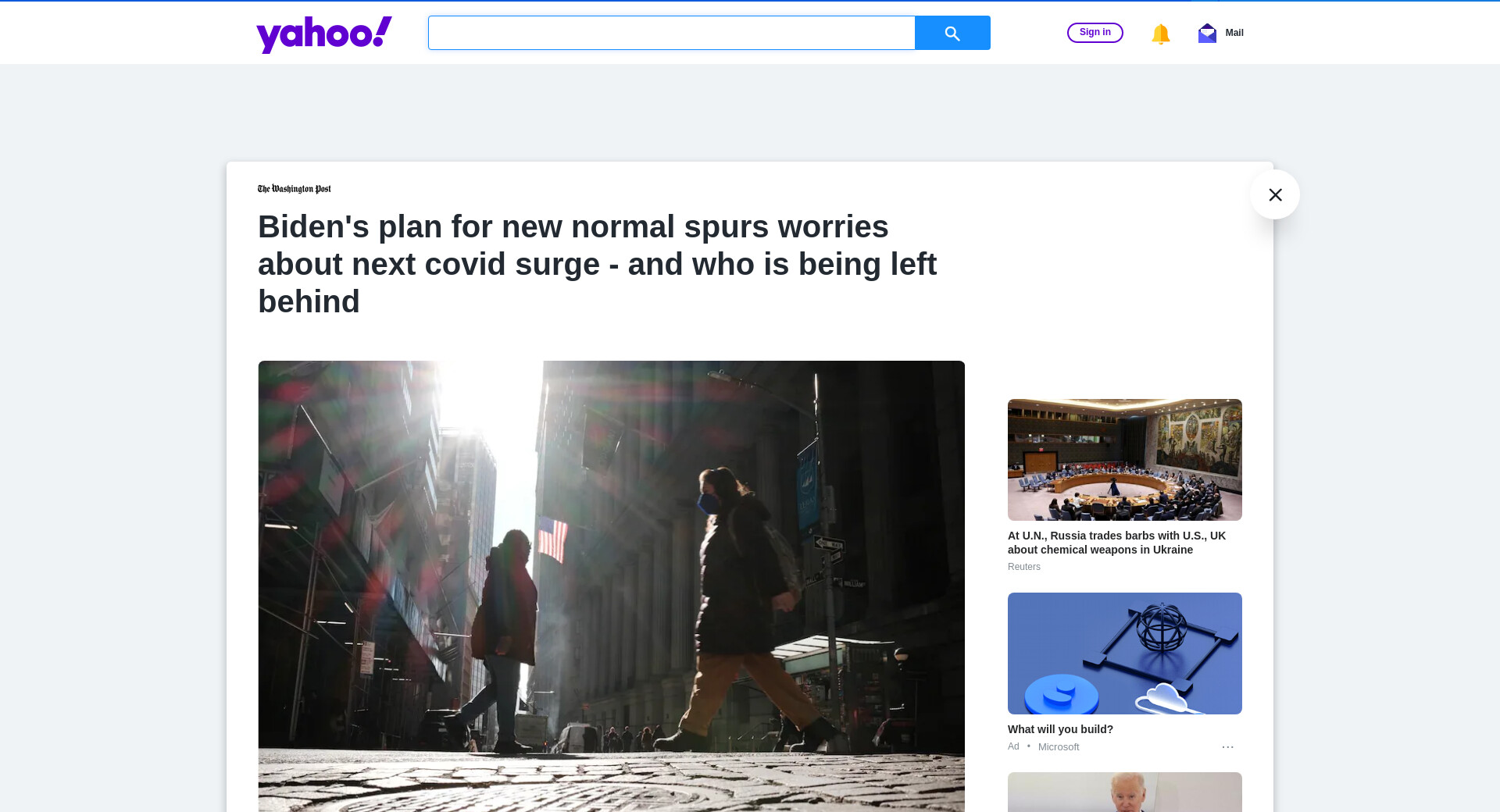
Task: Click the Reuters source label
Action: pyautogui.click(x=1024, y=567)
